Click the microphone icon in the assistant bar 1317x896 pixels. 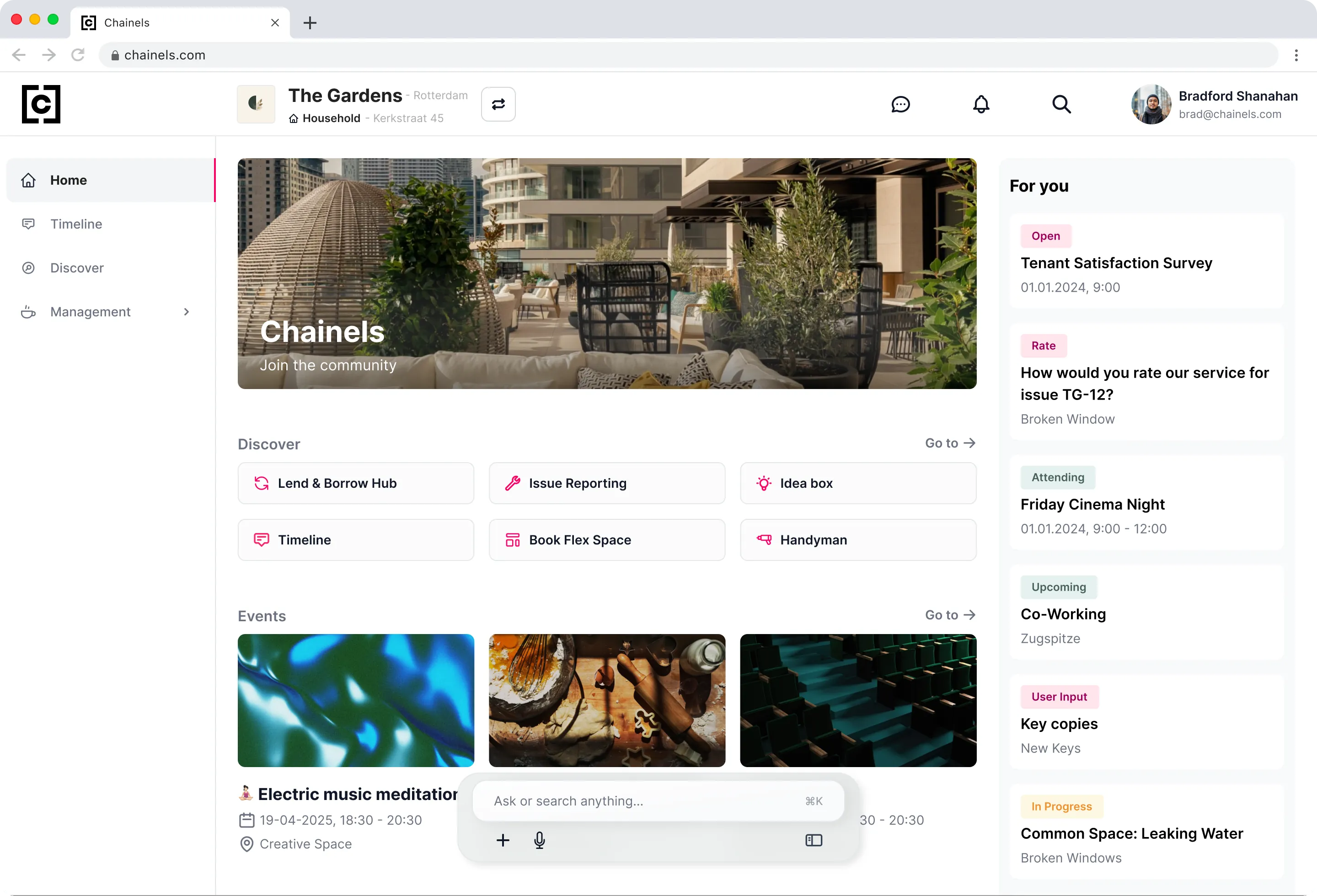coord(540,840)
